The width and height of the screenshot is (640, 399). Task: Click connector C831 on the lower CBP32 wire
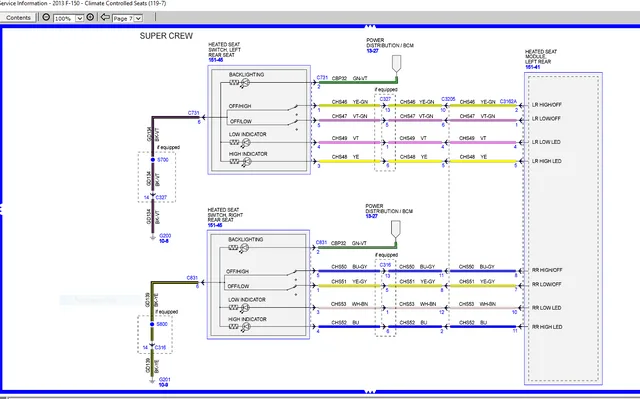click(322, 242)
